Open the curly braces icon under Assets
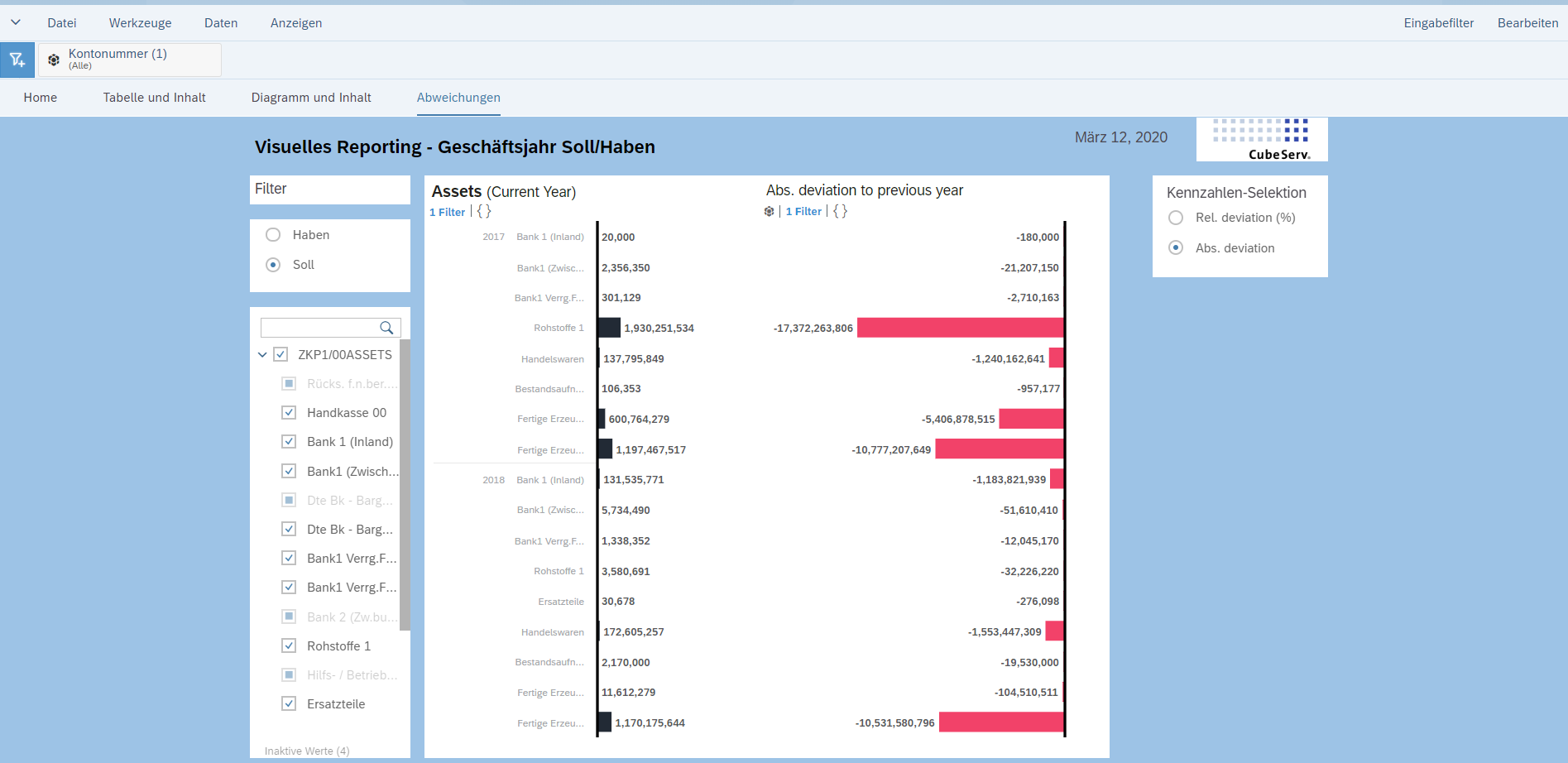1568x763 pixels. pos(483,211)
